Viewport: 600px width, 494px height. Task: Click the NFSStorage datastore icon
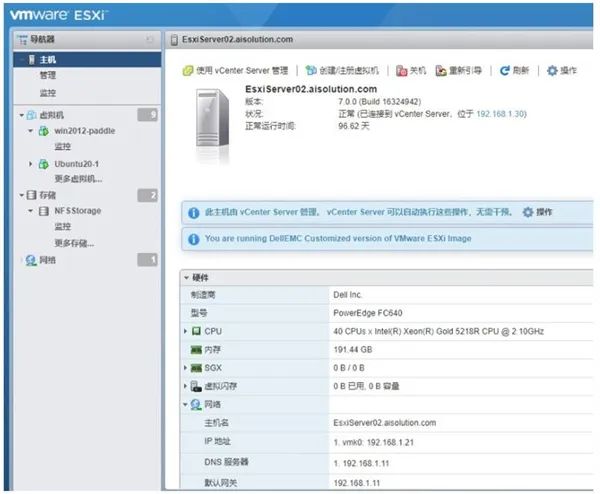[44, 211]
